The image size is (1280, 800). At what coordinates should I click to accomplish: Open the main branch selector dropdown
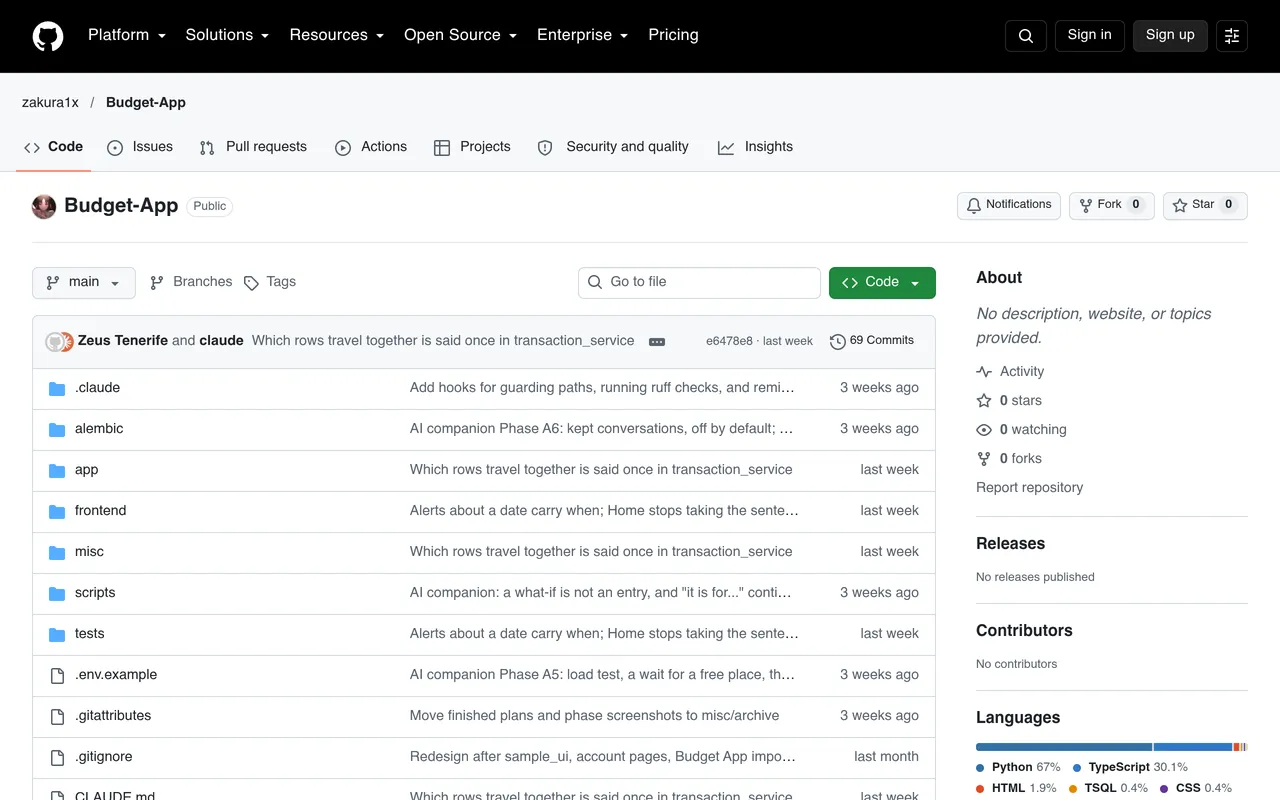(x=84, y=282)
